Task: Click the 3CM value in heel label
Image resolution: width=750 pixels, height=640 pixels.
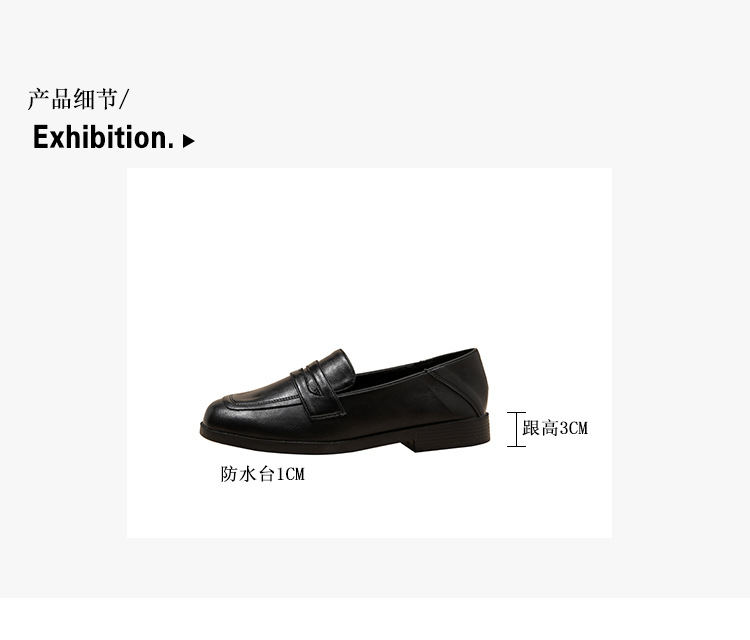Action: 574,428
